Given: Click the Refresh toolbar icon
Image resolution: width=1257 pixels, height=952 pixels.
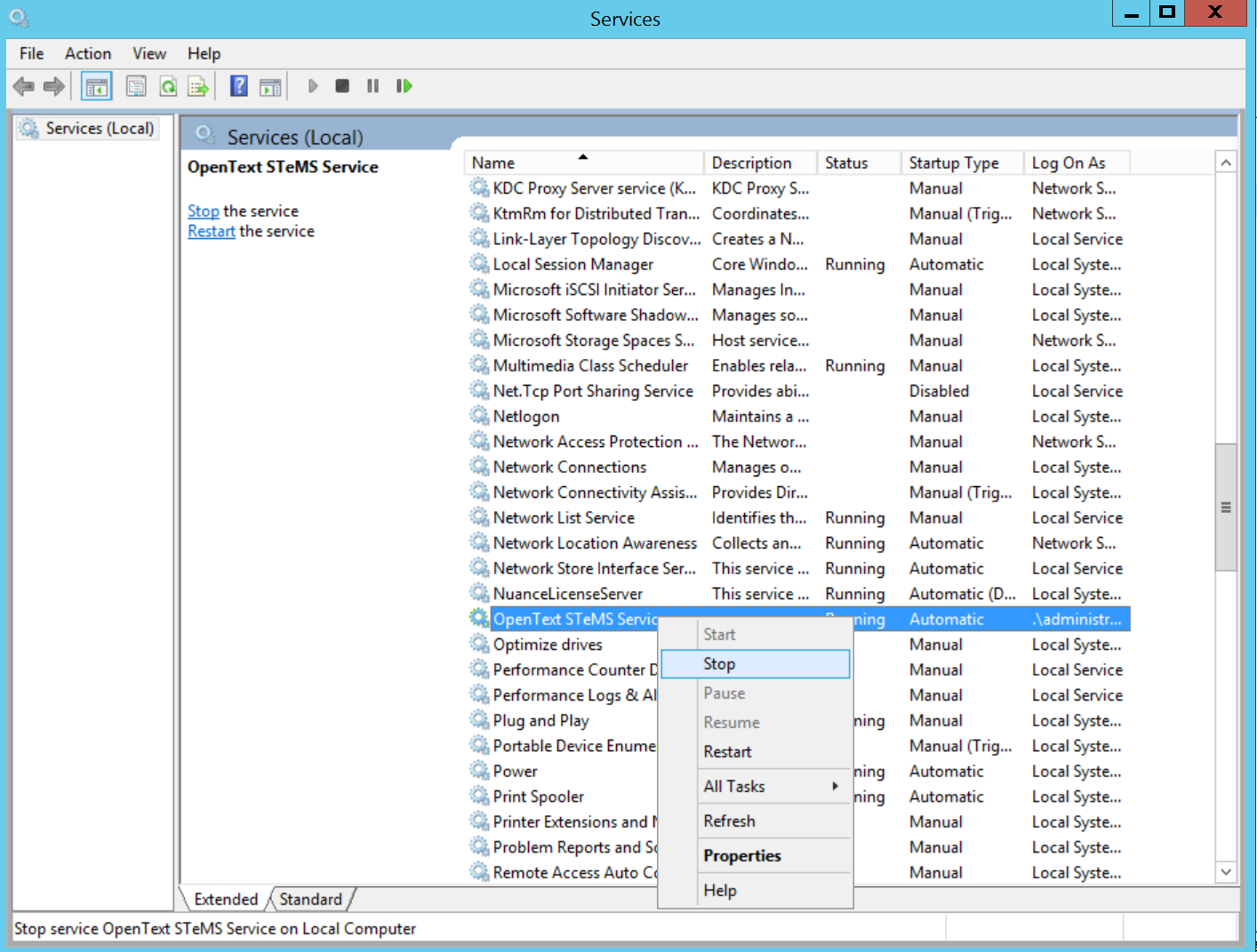Looking at the screenshot, I should (x=168, y=86).
